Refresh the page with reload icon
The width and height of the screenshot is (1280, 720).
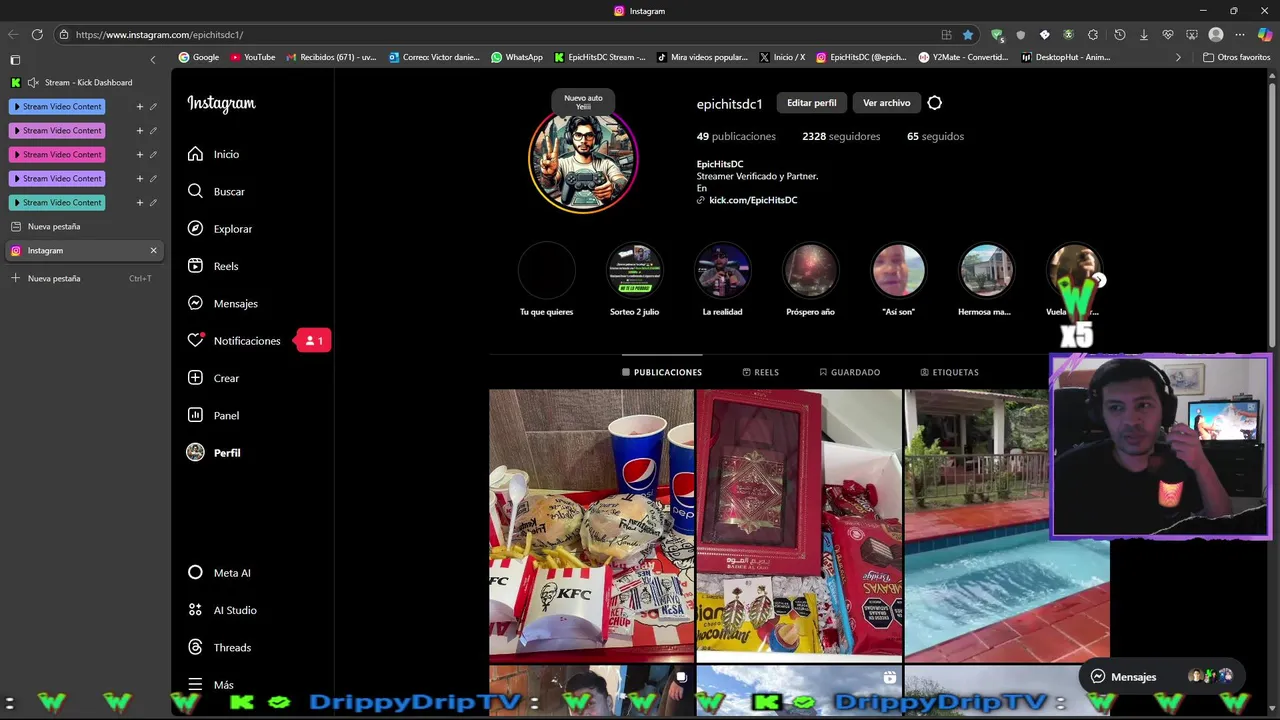pyautogui.click(x=37, y=34)
